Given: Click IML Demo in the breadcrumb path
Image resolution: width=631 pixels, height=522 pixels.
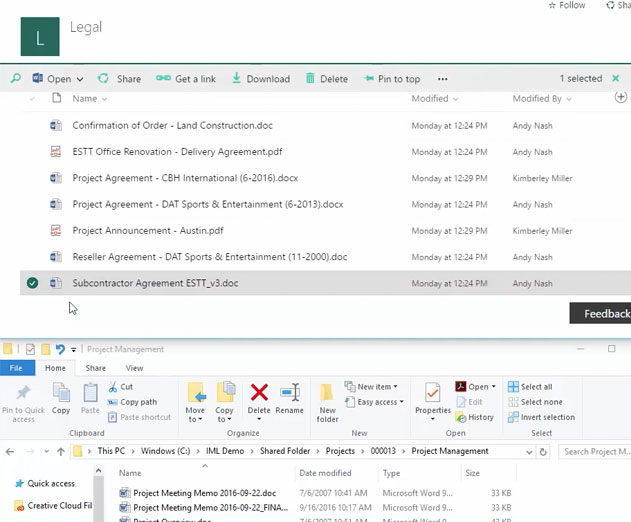Looking at the screenshot, I should 225,451.
